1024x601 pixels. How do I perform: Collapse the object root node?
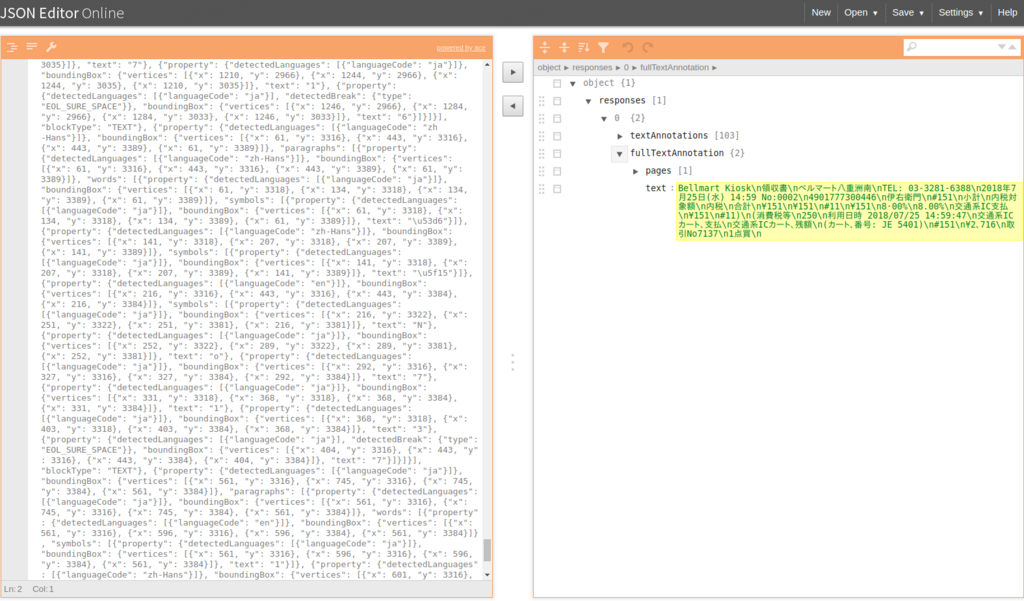coord(573,84)
